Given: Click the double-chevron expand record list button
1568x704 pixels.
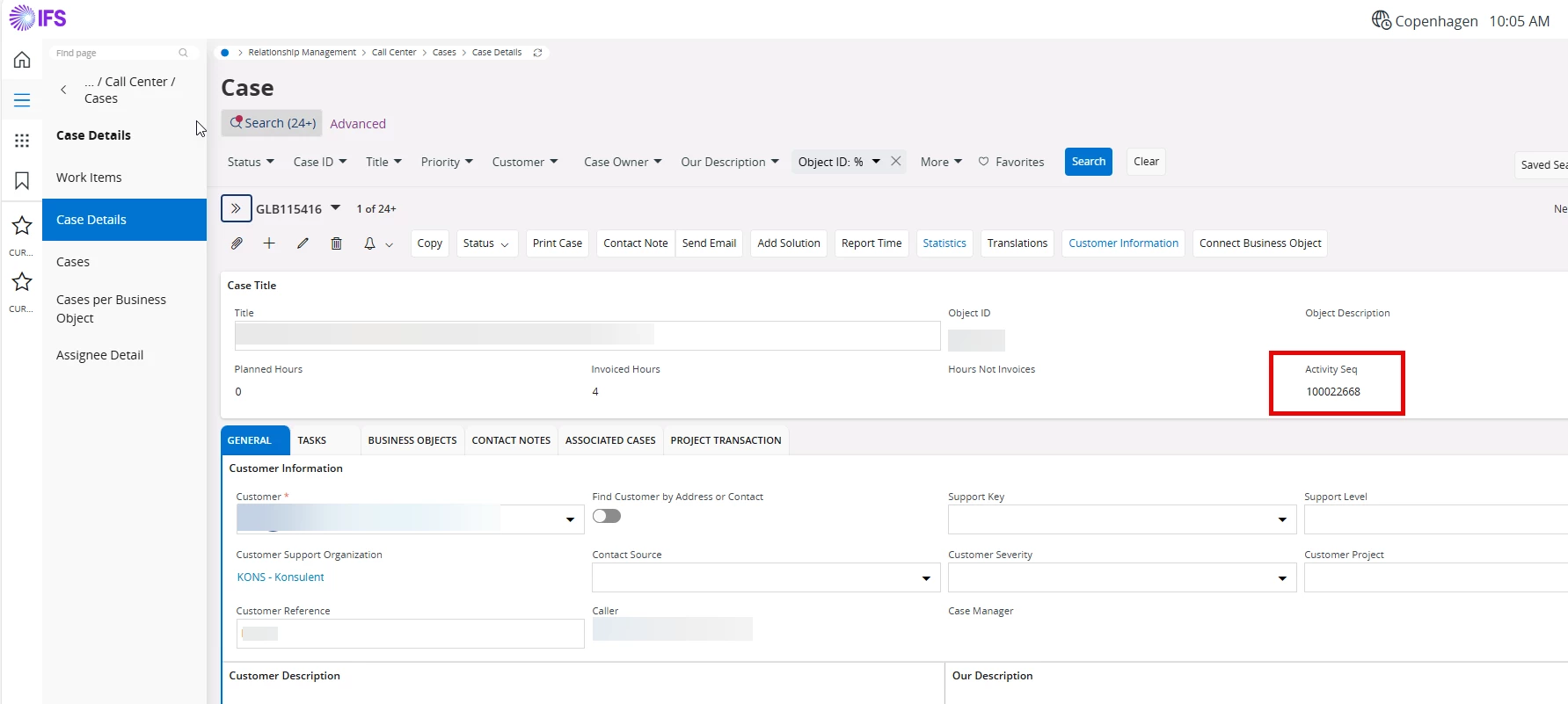Looking at the screenshot, I should click(236, 208).
